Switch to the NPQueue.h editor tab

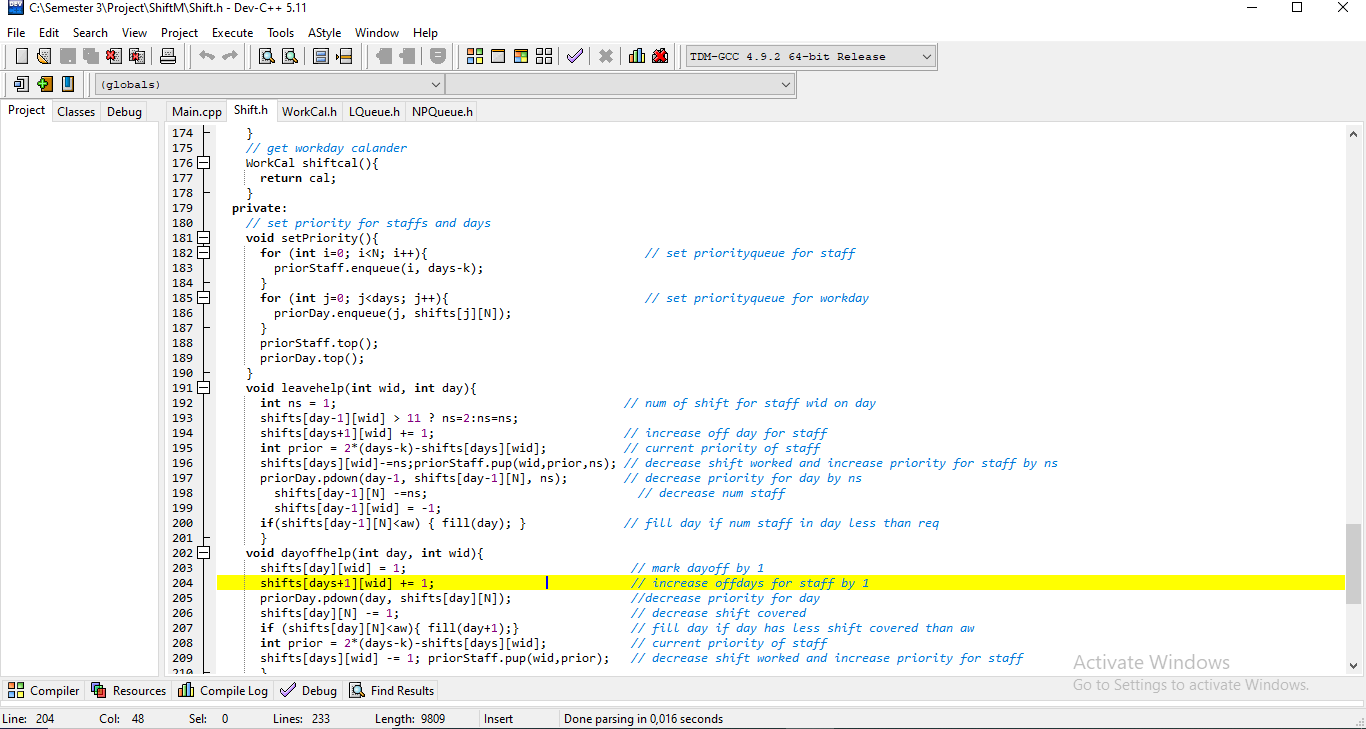point(442,112)
